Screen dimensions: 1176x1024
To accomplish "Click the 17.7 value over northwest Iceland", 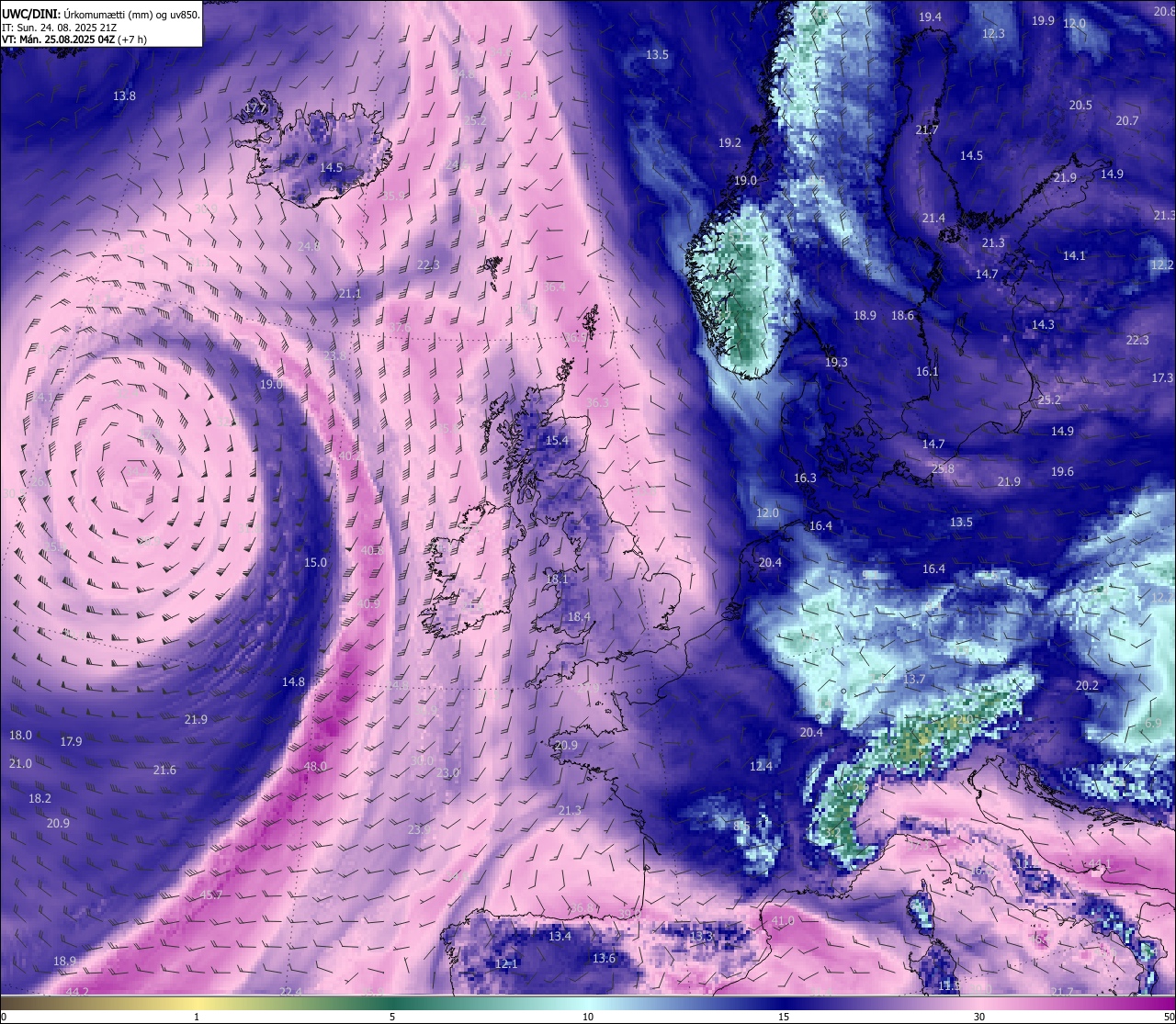I will (x=255, y=107).
